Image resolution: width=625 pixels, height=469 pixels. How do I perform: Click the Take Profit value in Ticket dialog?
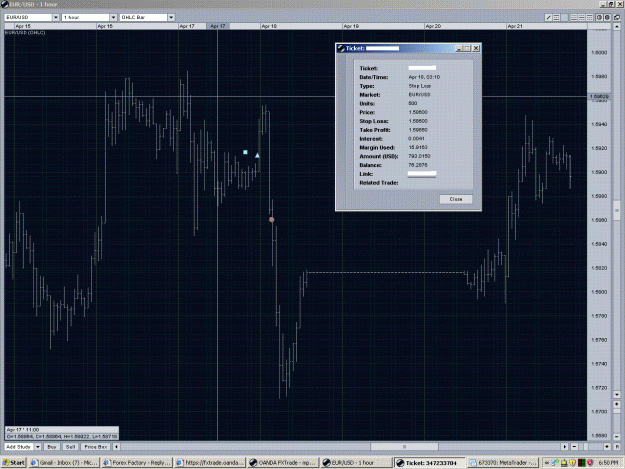click(x=418, y=130)
